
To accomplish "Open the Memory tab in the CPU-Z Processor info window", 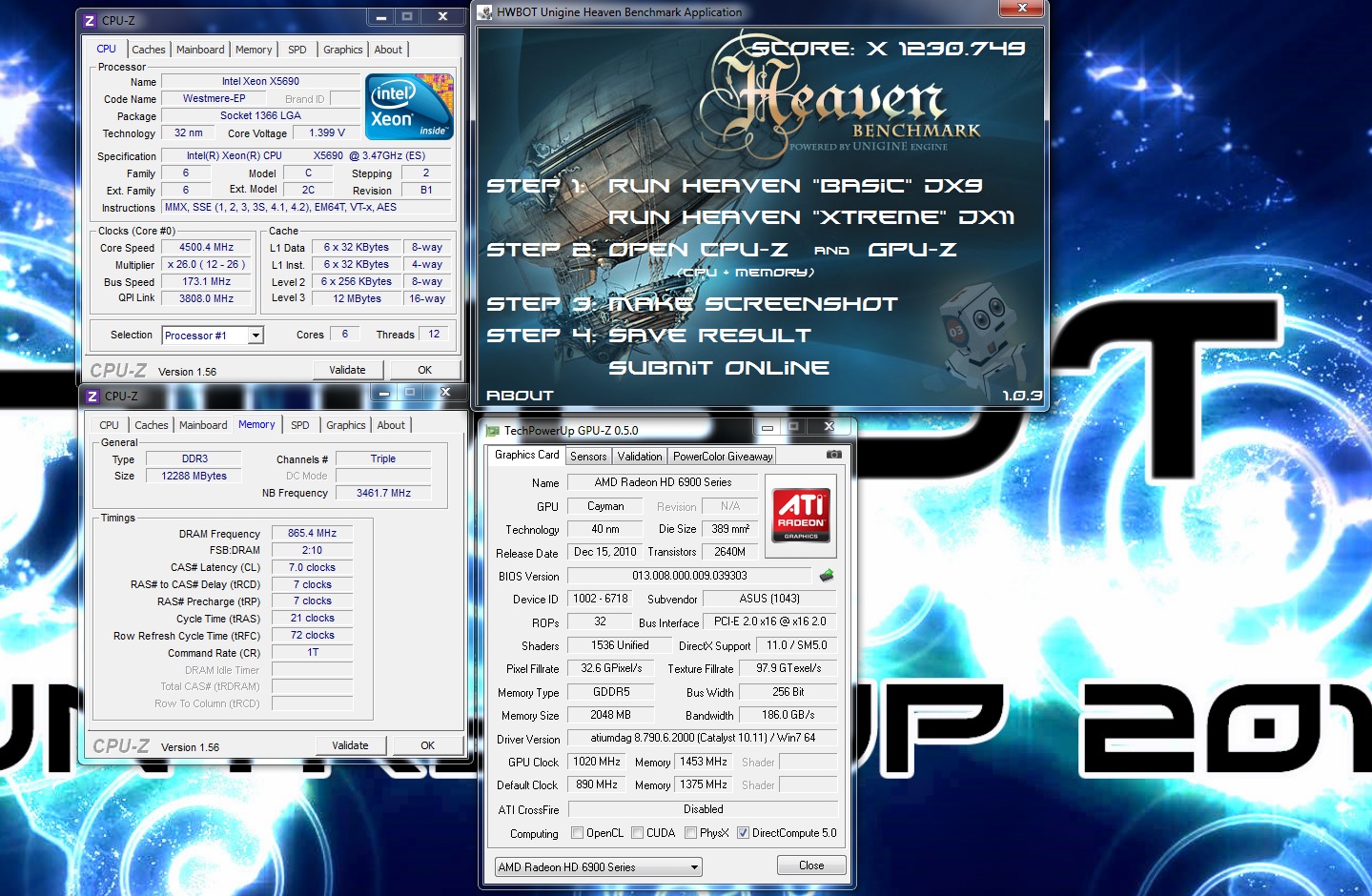I will click(x=254, y=50).
